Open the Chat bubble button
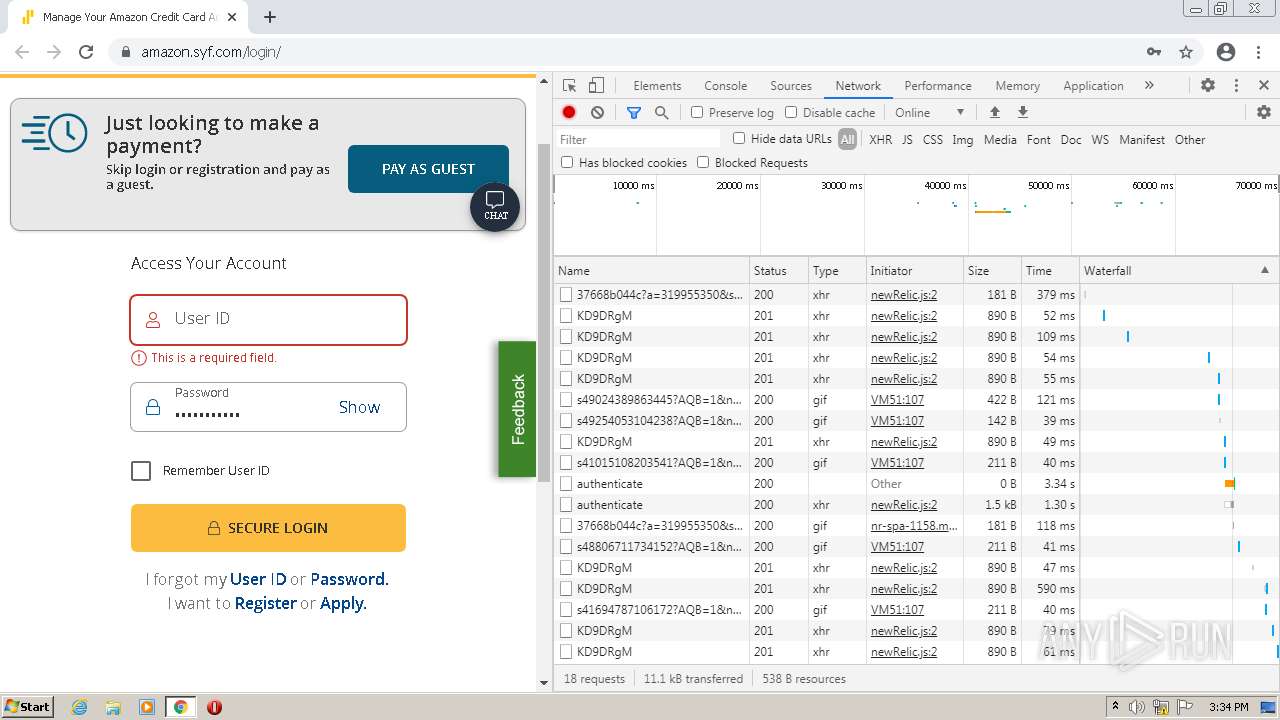 (x=495, y=206)
